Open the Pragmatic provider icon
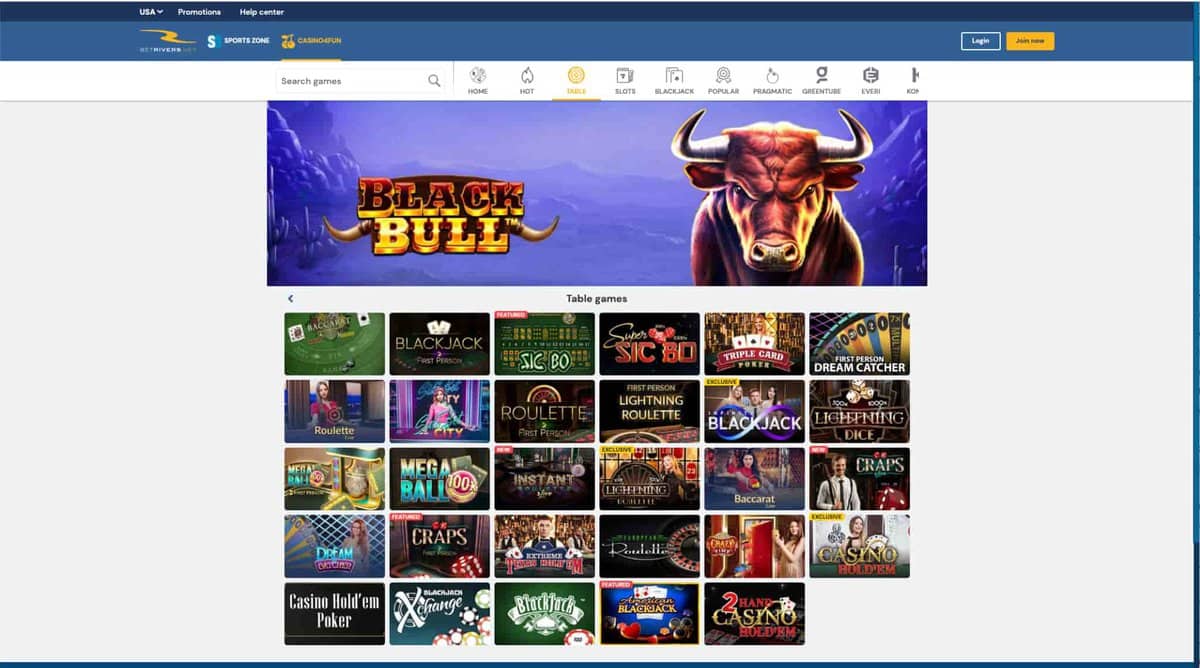The height and width of the screenshot is (668, 1200). tap(772, 81)
